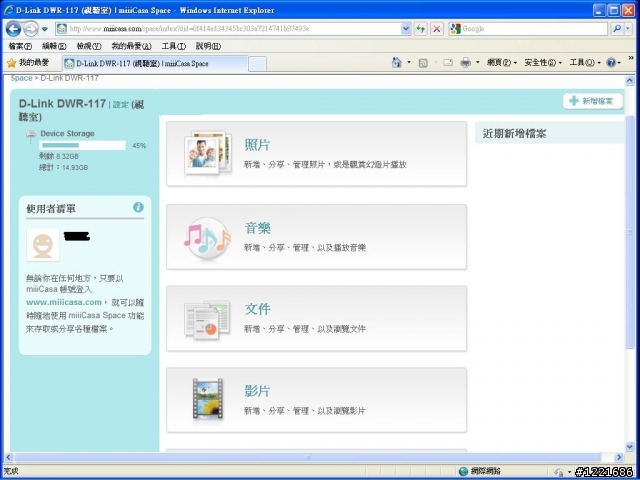Click the Read Mail envelope icon
The image size is (640, 480).
point(448,63)
